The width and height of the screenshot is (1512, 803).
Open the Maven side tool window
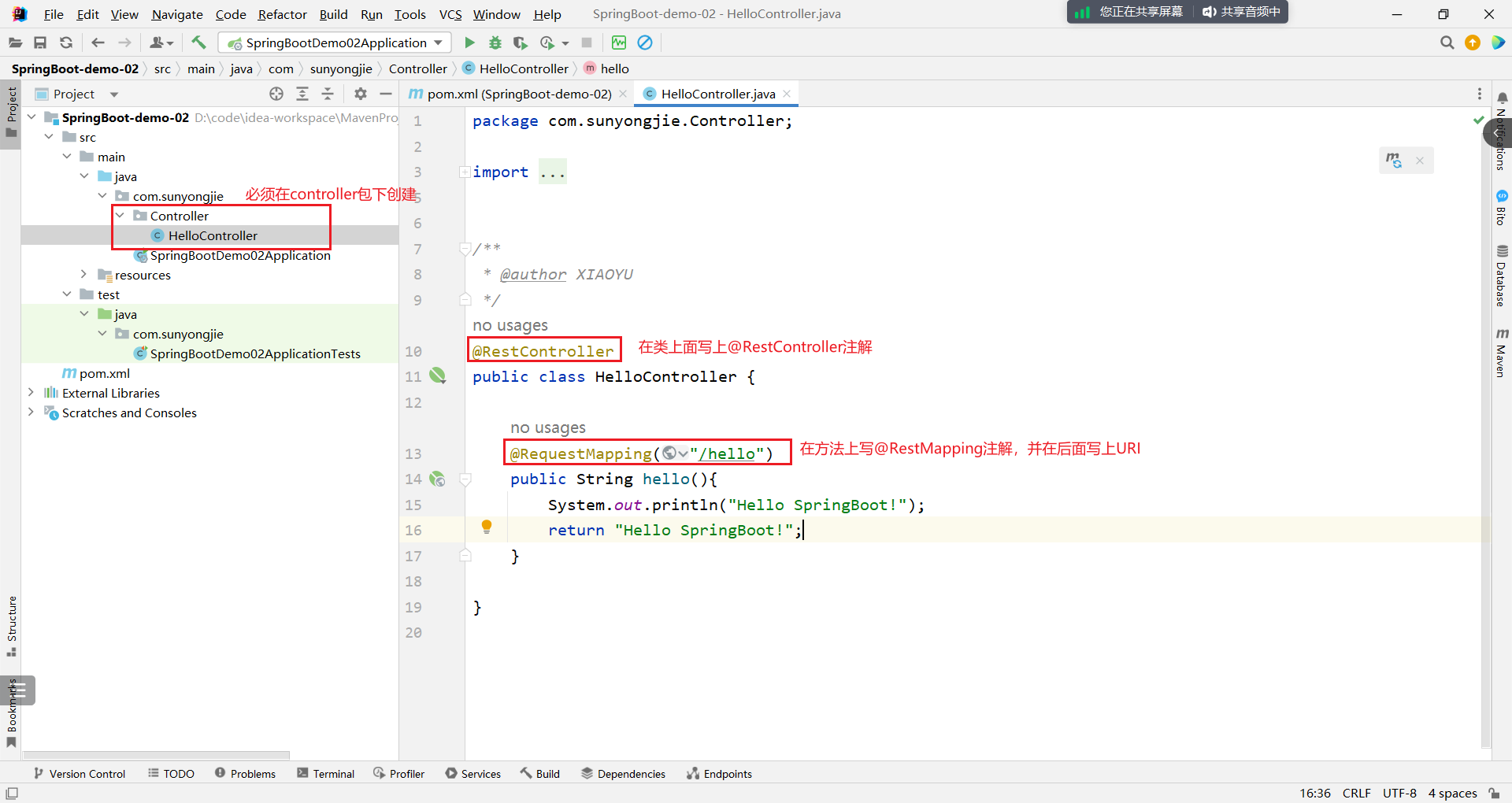point(1501,353)
